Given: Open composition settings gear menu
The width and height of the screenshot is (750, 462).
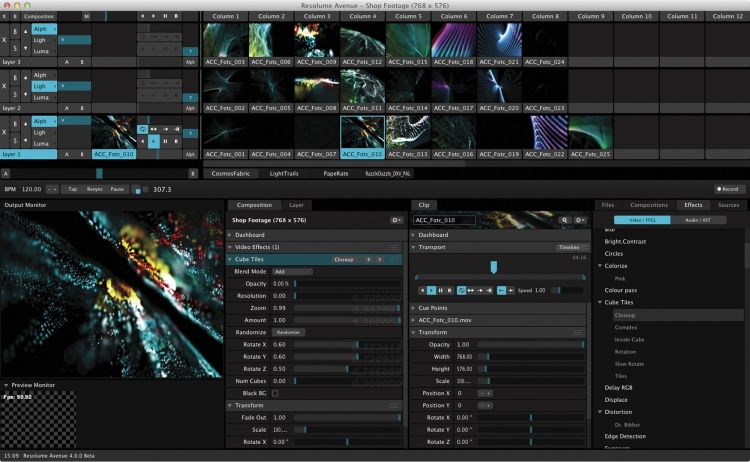Looking at the screenshot, I should click(x=396, y=220).
